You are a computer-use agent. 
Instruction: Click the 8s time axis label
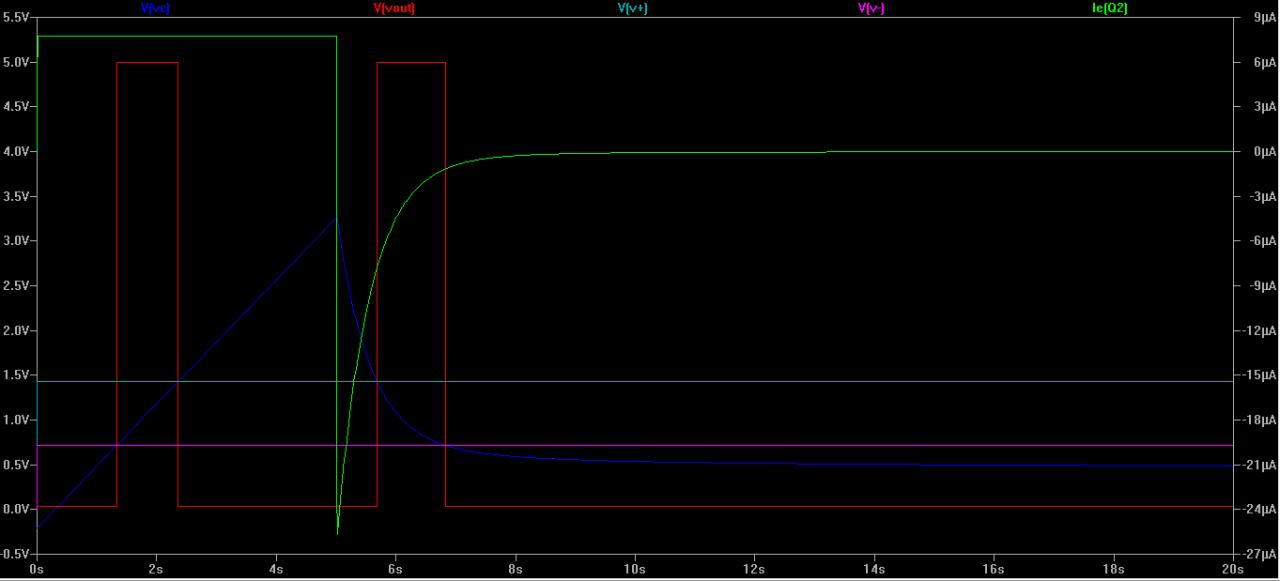(x=516, y=569)
